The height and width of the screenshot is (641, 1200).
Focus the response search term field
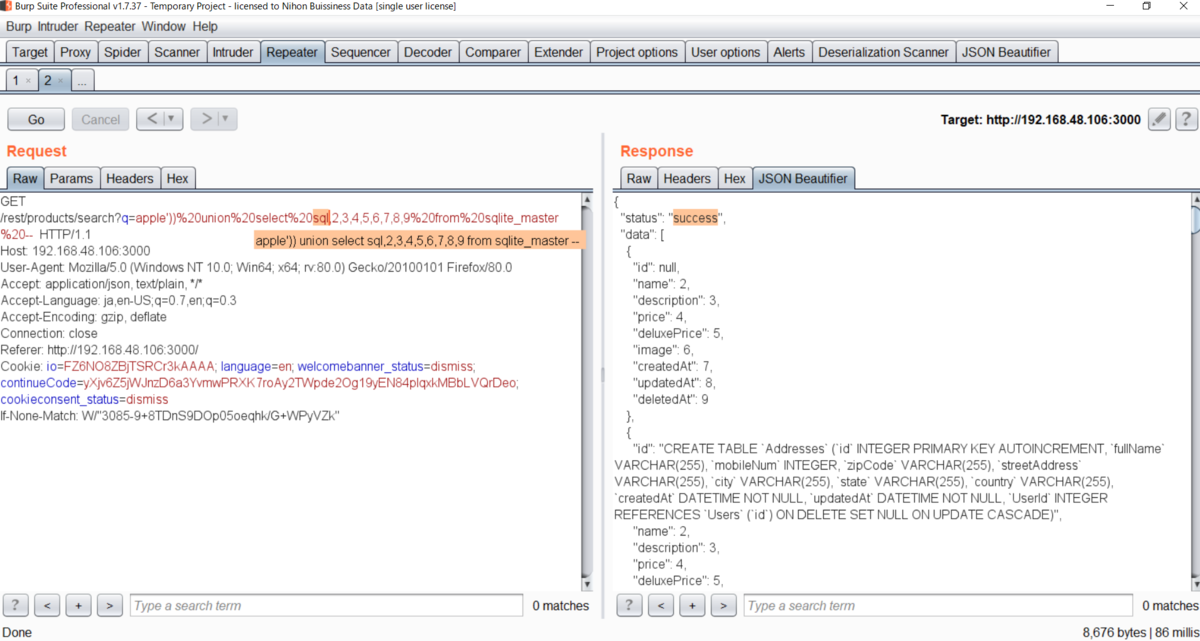[x=940, y=605]
